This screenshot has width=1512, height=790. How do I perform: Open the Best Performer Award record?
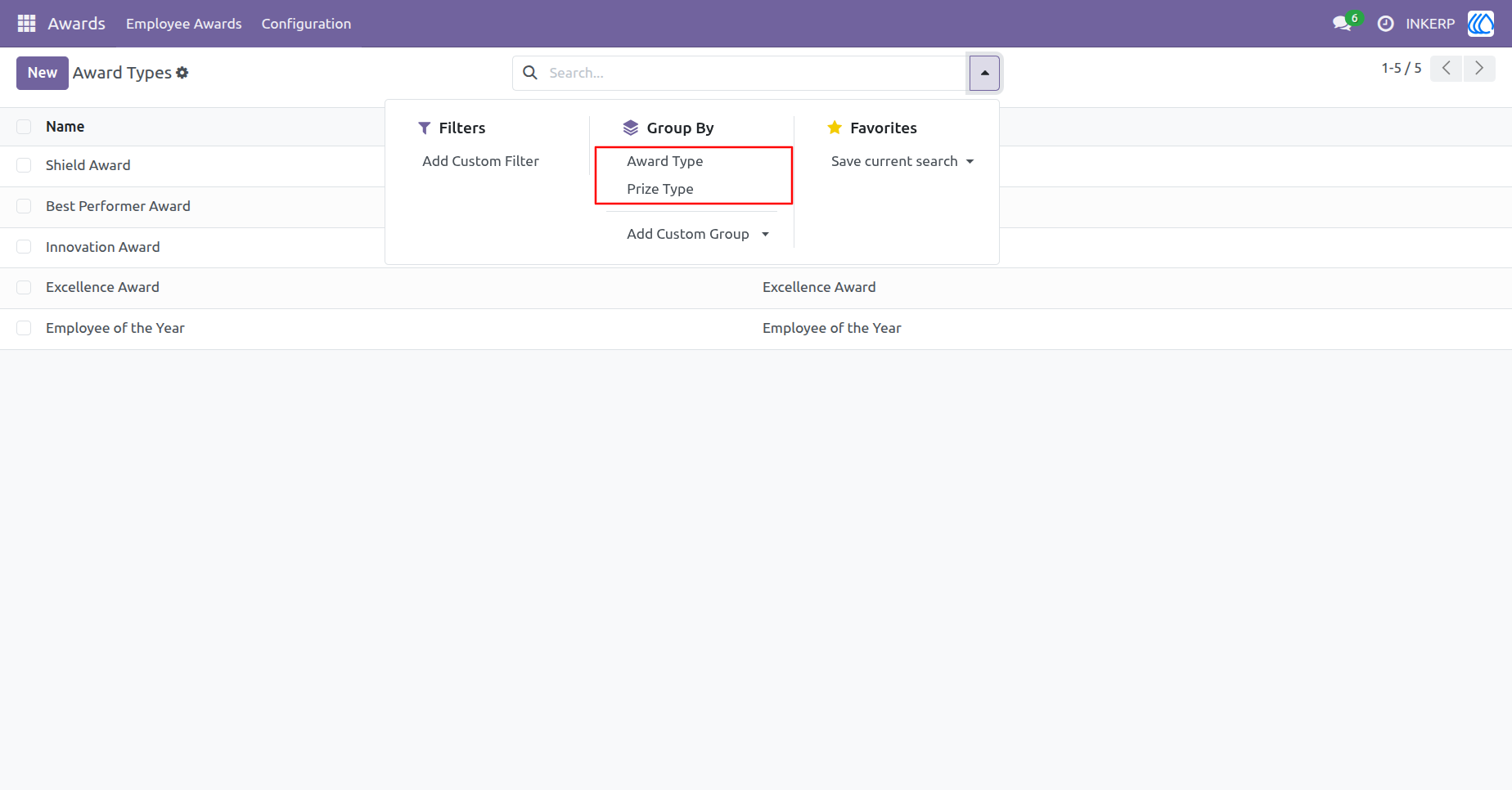click(118, 206)
